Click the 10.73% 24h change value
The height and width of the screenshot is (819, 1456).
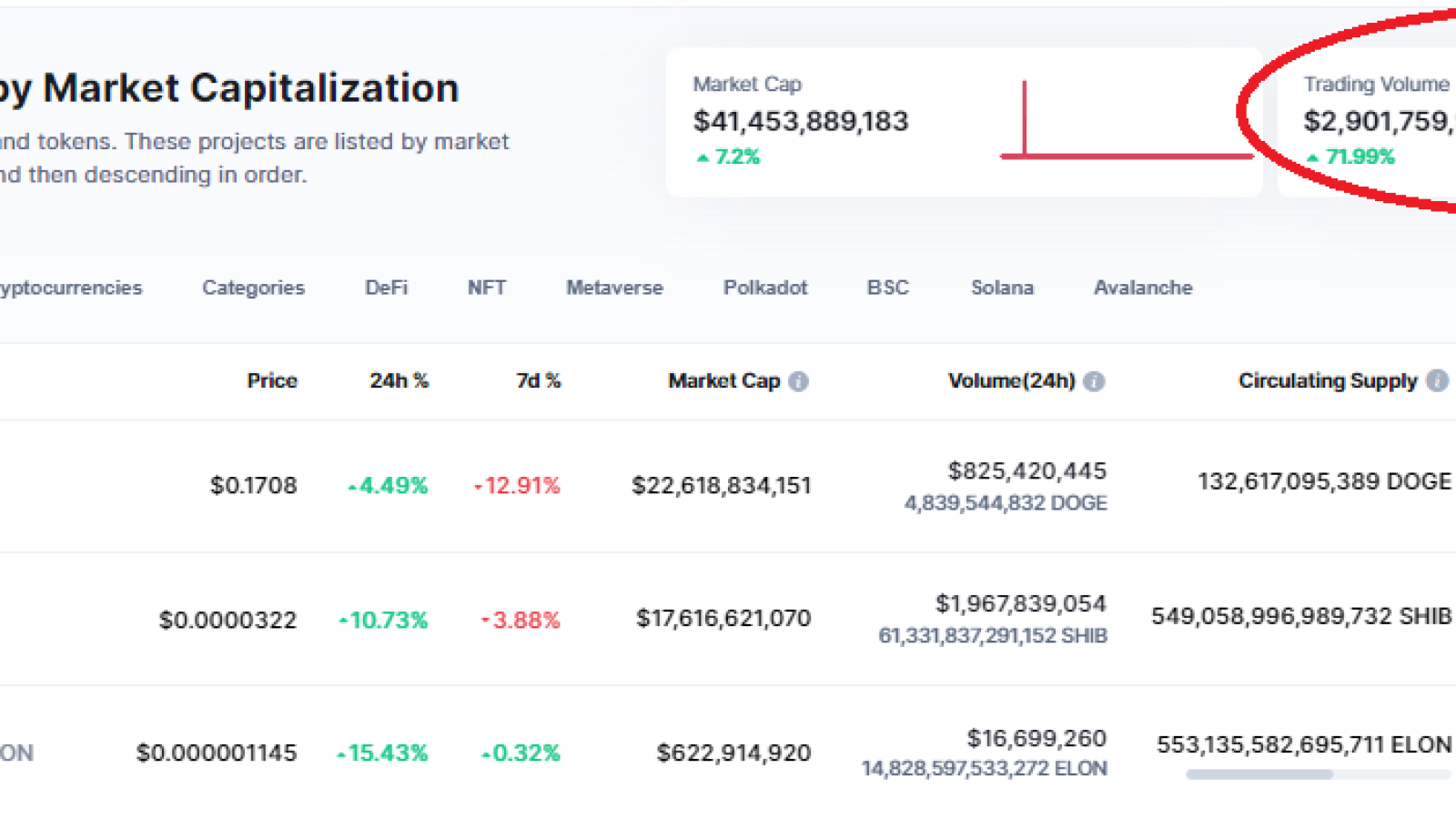tap(383, 620)
